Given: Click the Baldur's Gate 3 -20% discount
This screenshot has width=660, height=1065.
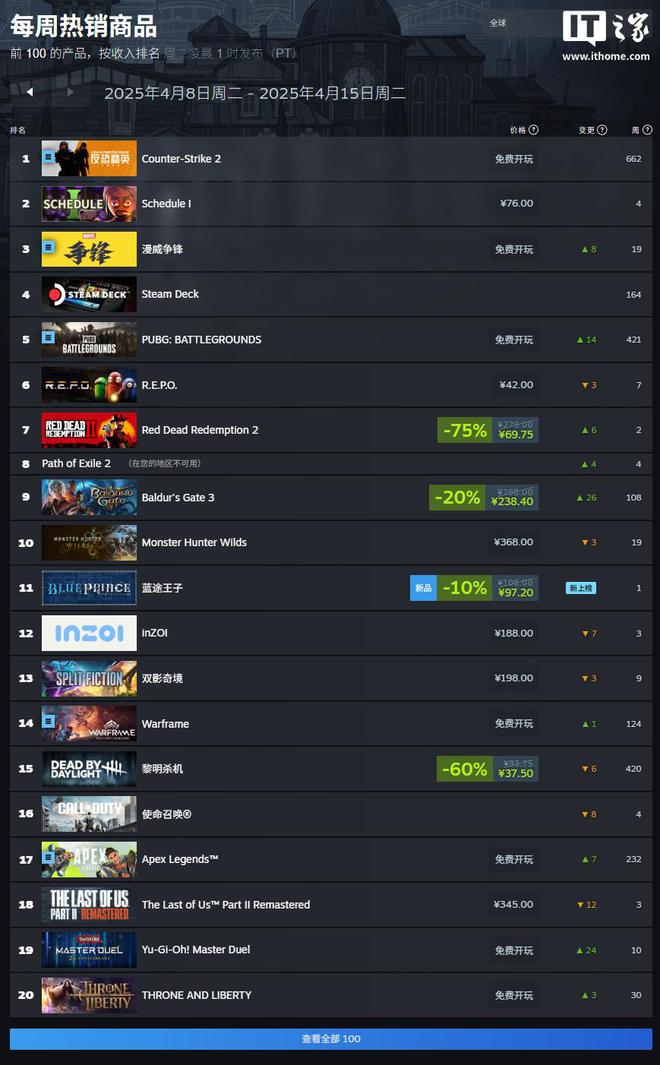Looking at the screenshot, I should tap(457, 497).
